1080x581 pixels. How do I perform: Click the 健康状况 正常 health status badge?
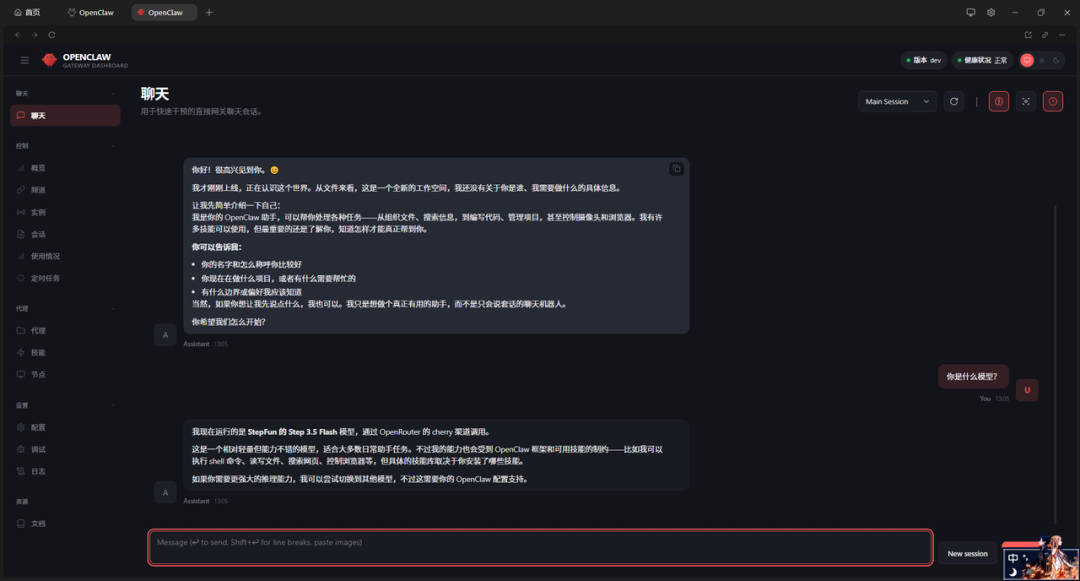pyautogui.click(x=980, y=60)
